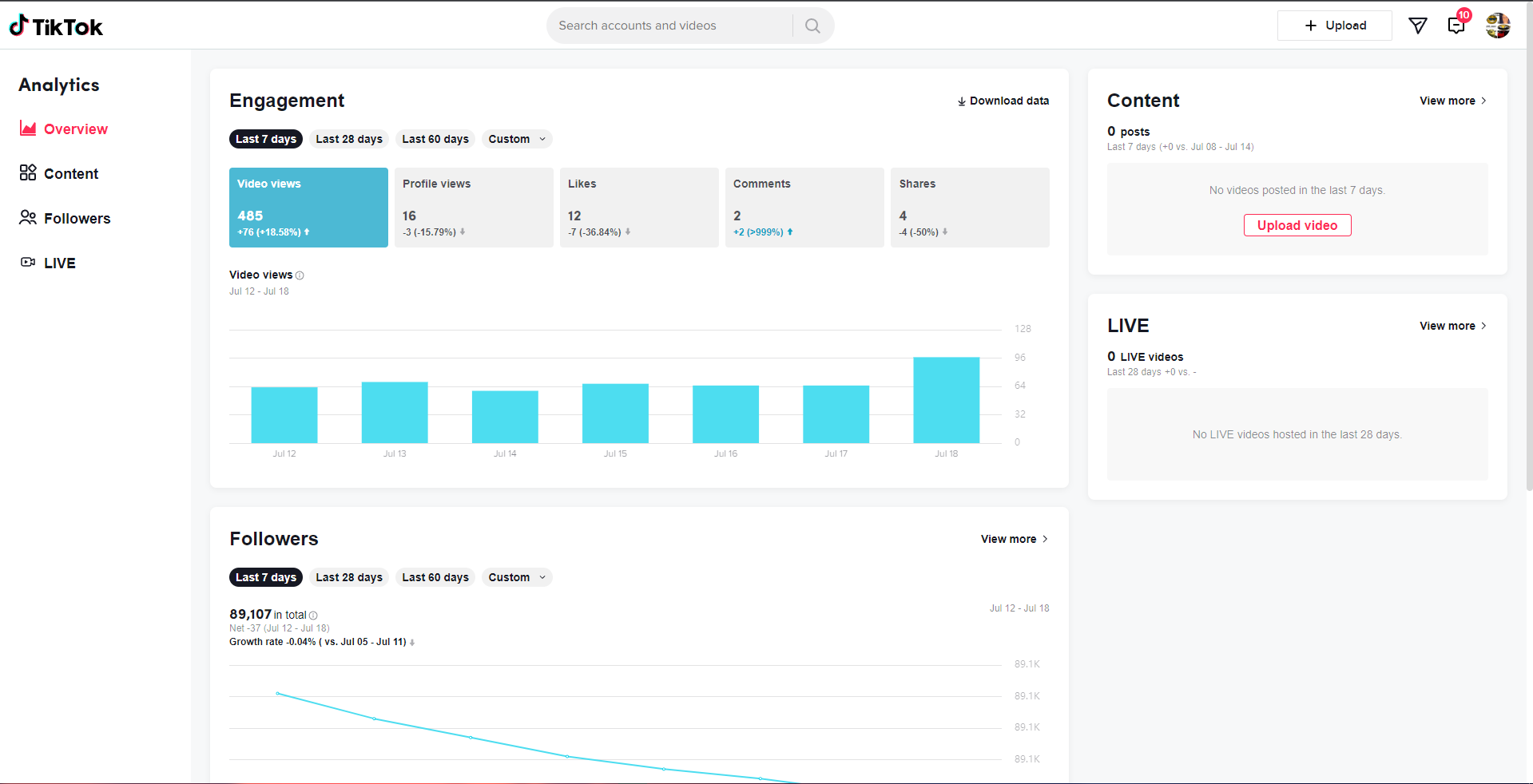Screen dimensions: 1533x784
Task: Select the Profile views metric card
Action: click(x=474, y=208)
